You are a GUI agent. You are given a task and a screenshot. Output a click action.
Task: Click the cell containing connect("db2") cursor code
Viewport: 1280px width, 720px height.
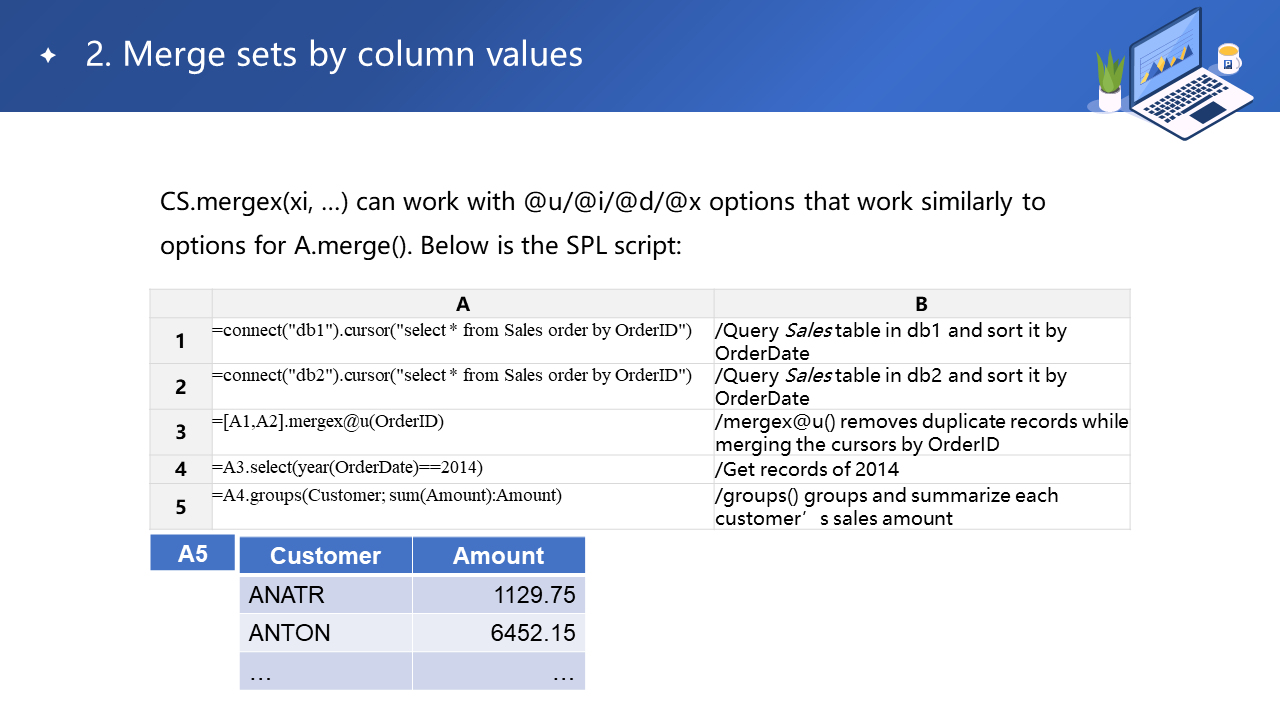[452, 376]
